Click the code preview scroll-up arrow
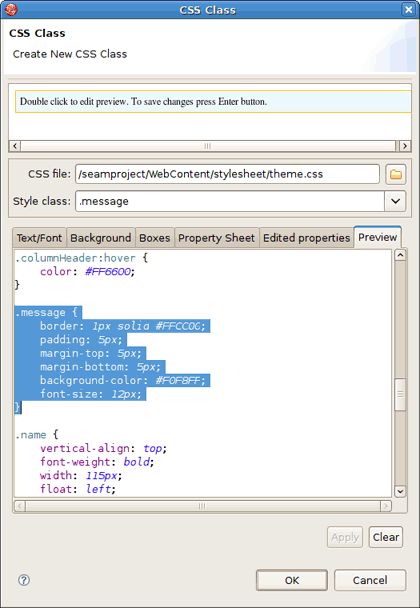Image resolution: width=420 pixels, height=608 pixels. pyautogui.click(x=400, y=255)
